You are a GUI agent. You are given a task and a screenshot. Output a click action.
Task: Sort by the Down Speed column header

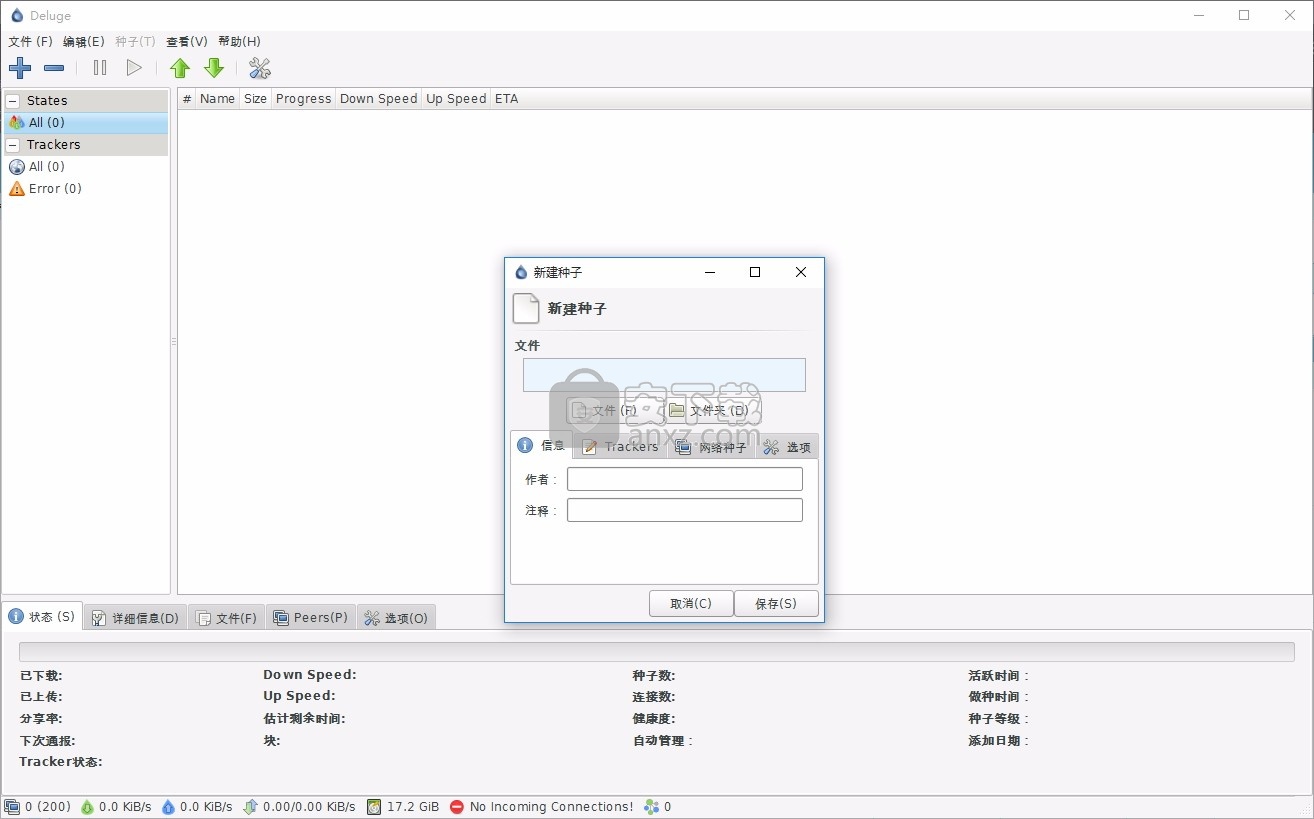pos(378,99)
